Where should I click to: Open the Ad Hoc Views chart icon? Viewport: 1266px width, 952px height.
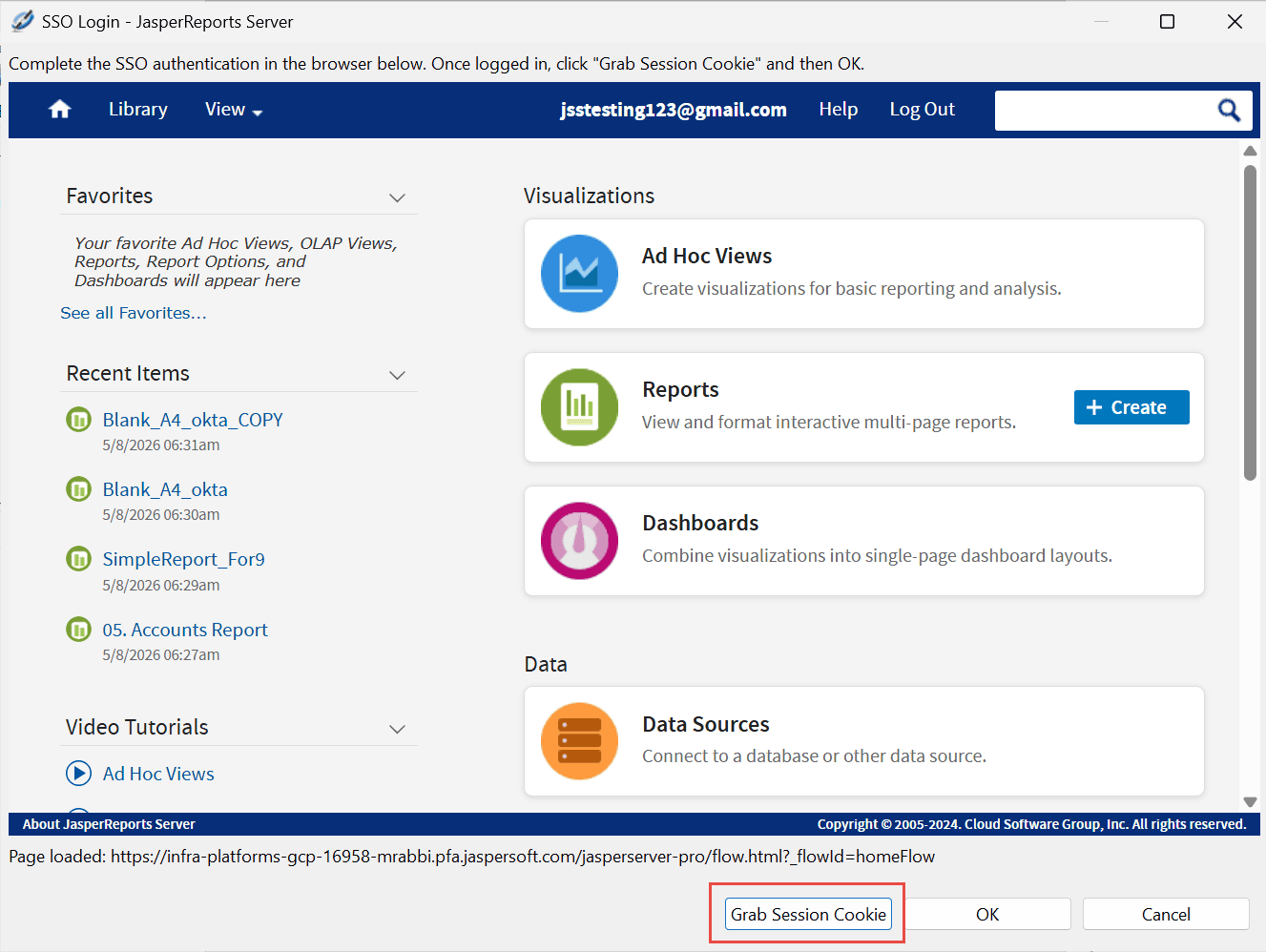(x=580, y=274)
